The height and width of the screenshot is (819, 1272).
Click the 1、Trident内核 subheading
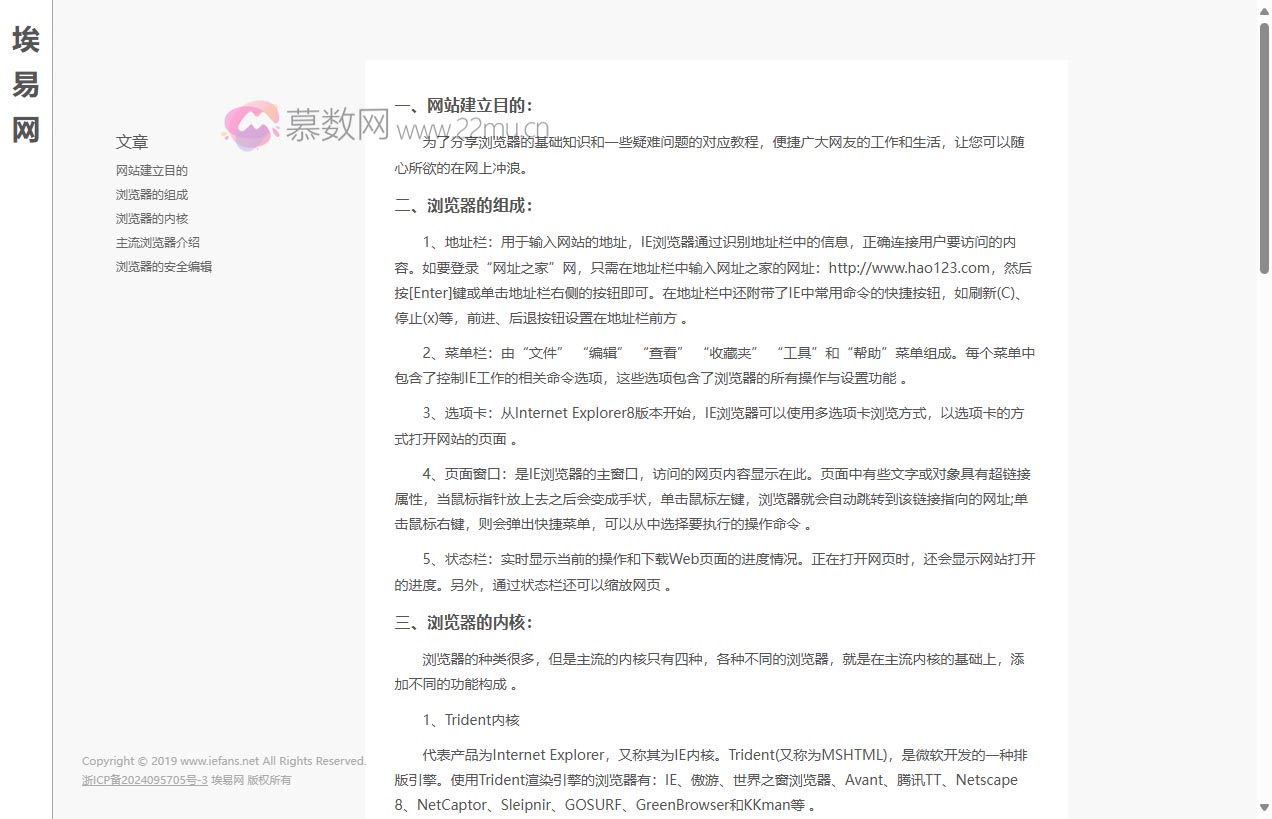[x=470, y=719]
